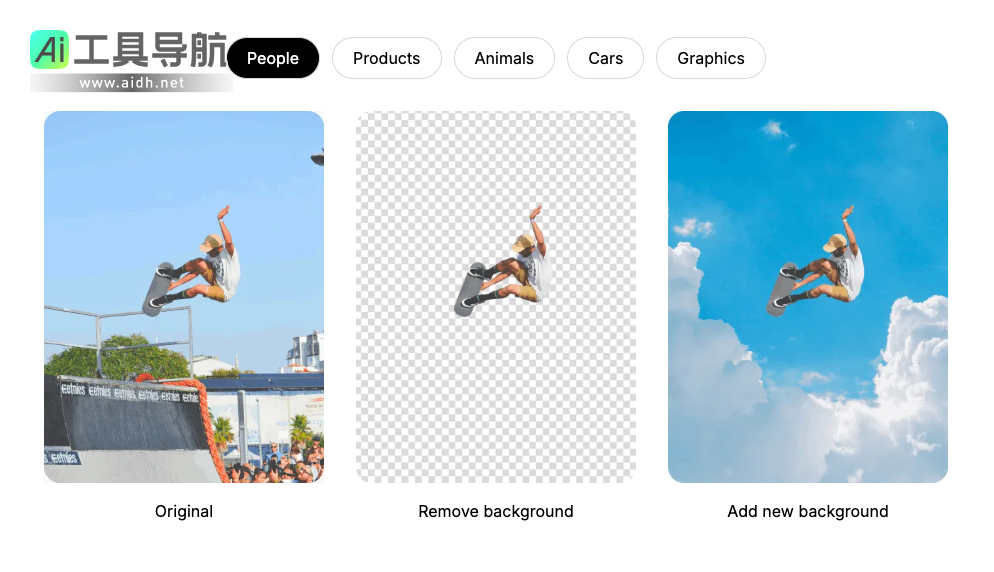Switch to the Graphics tab
Screen dimensions: 994x572
click(710, 58)
